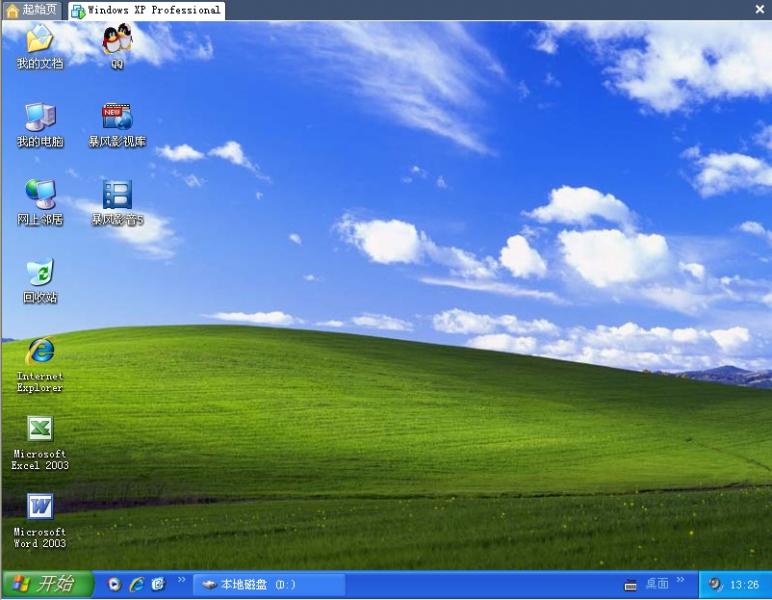
Task: Launch Internet Explorer from Quick Launch
Action: (x=136, y=584)
